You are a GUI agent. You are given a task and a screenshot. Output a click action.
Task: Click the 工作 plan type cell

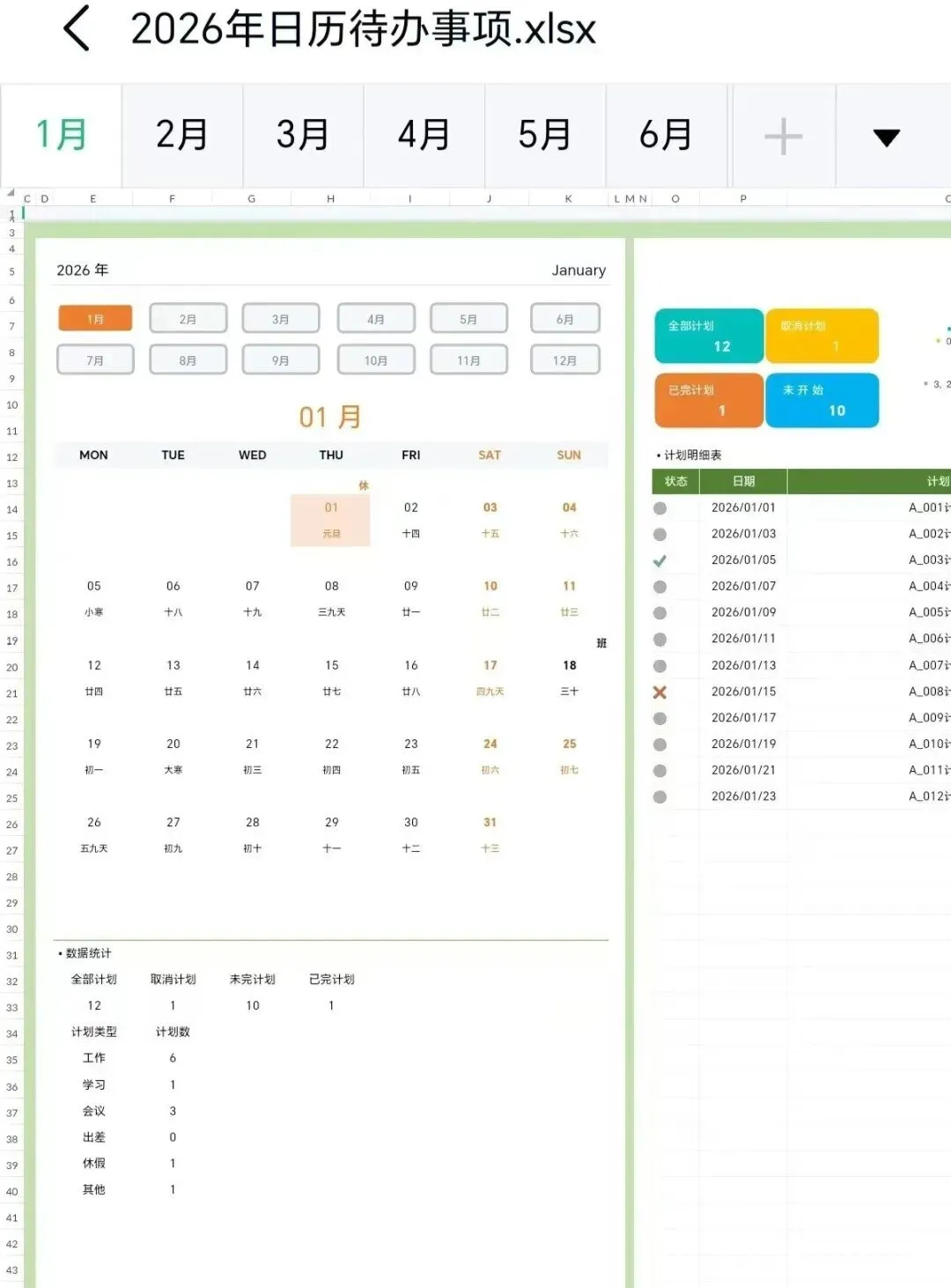pyautogui.click(x=94, y=1058)
